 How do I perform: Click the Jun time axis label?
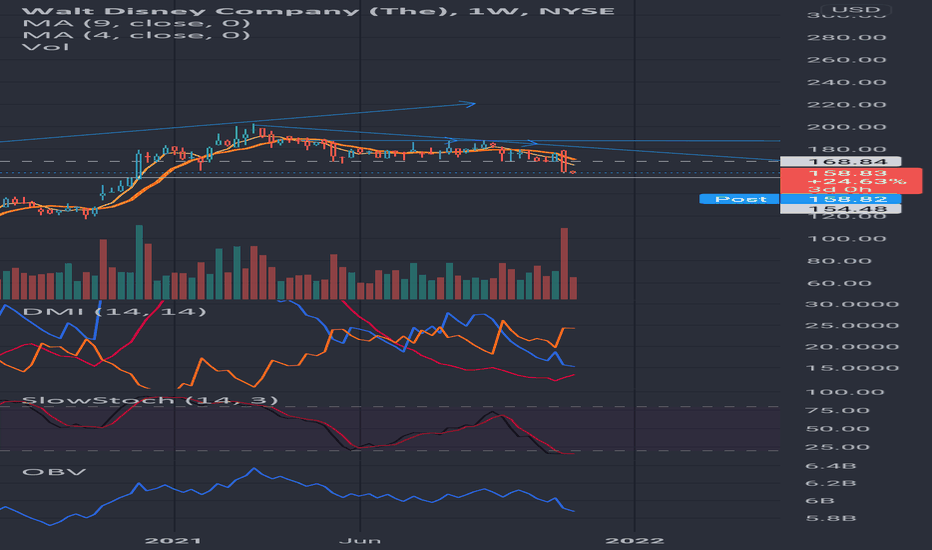tap(360, 541)
